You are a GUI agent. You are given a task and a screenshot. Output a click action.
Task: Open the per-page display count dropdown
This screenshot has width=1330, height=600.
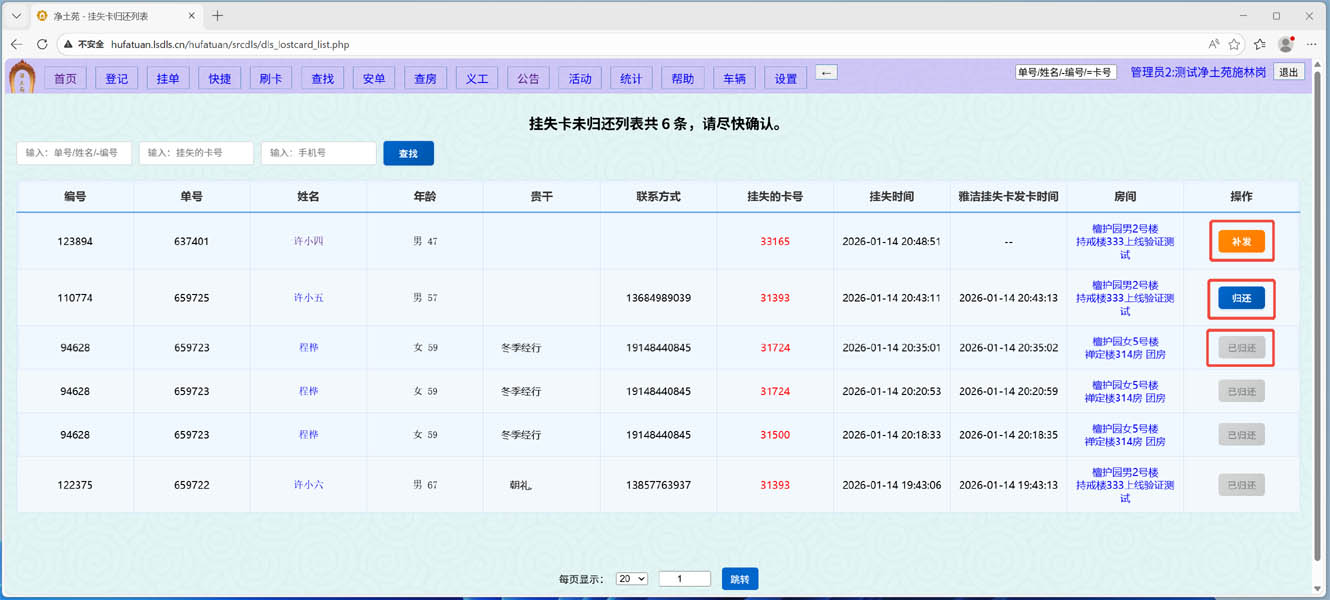click(x=632, y=579)
